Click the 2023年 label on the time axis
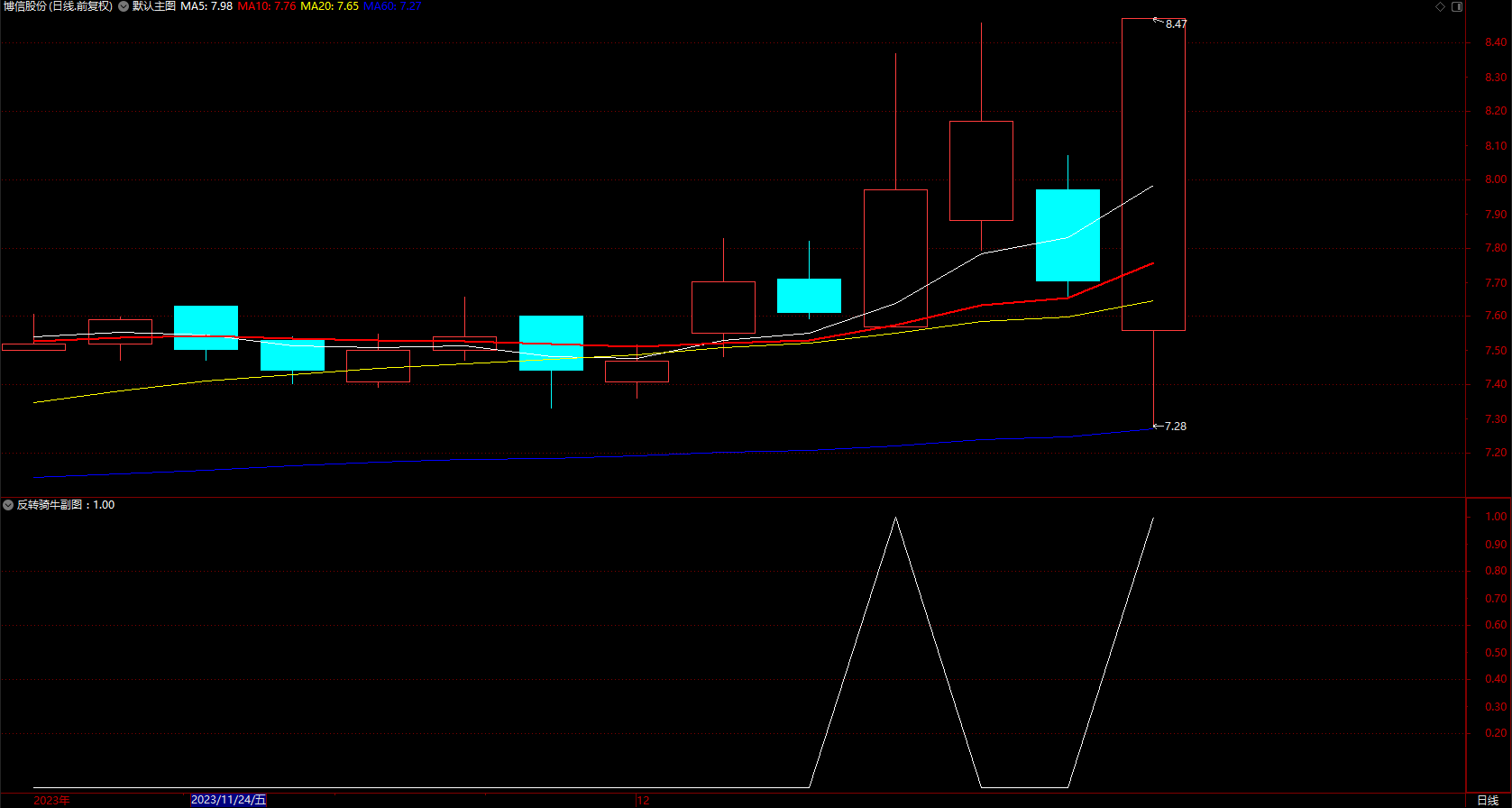Screen dimensions: 1512x808 tap(51, 800)
